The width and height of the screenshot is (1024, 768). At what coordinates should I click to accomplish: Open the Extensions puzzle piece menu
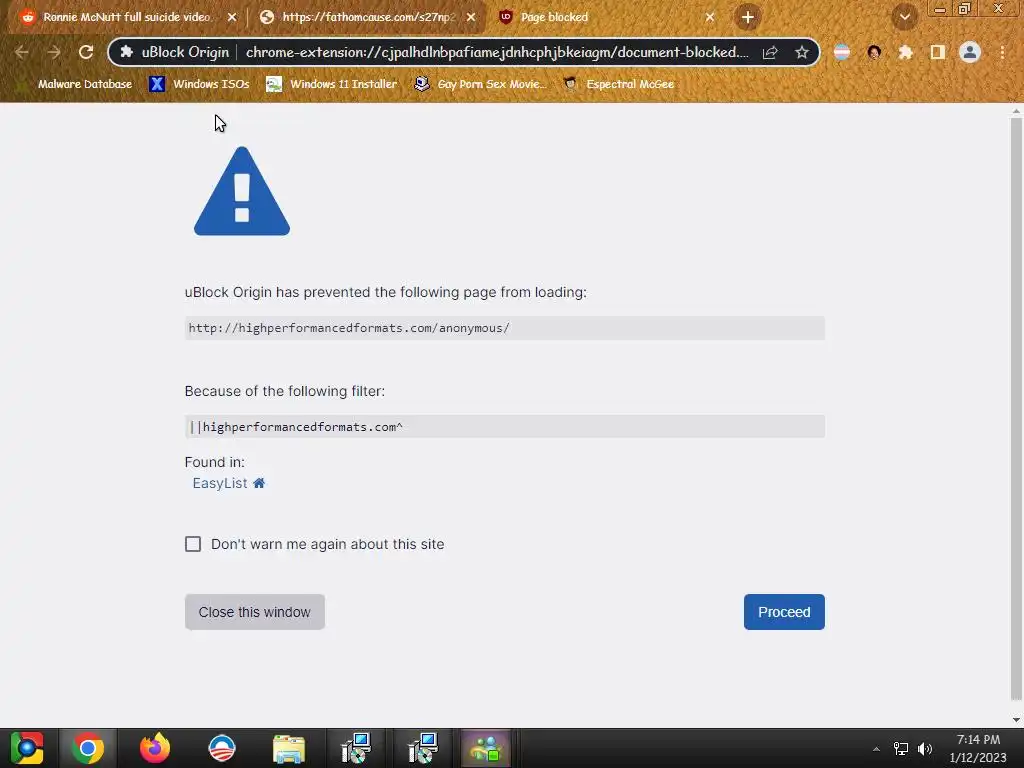tap(906, 52)
